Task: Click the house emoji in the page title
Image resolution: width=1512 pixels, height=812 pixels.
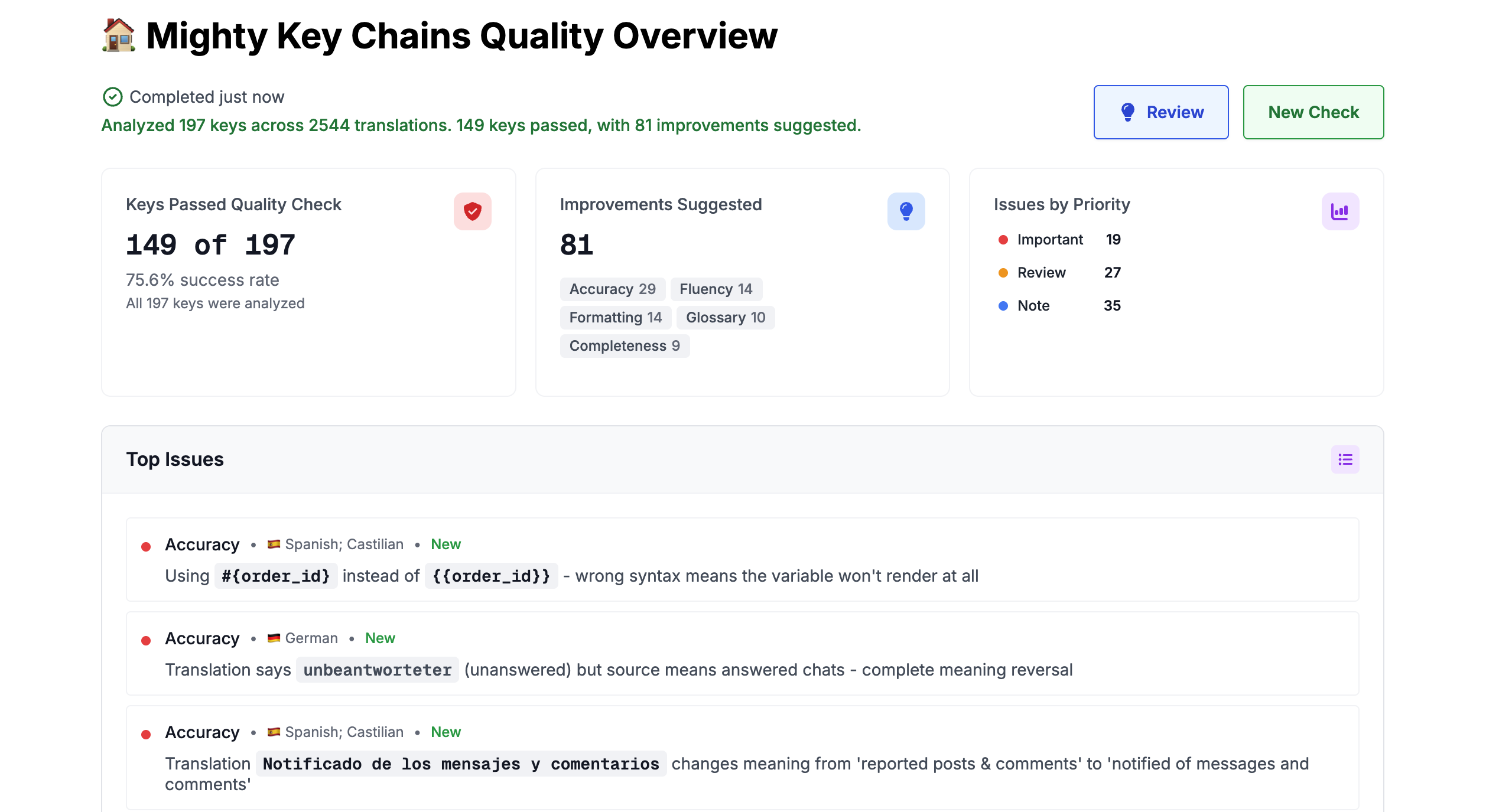Action: tap(119, 36)
